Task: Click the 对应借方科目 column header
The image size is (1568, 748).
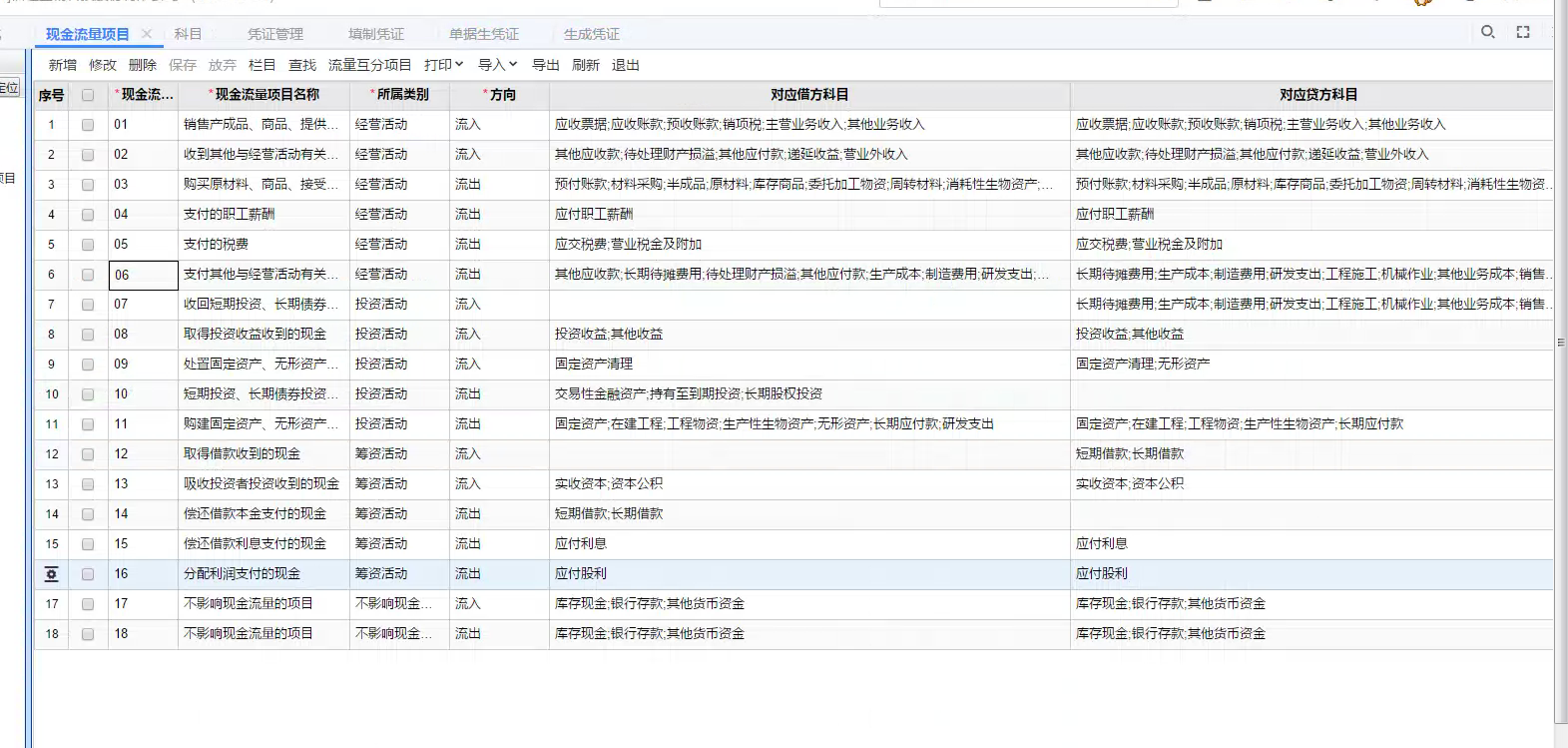Action: [x=809, y=95]
